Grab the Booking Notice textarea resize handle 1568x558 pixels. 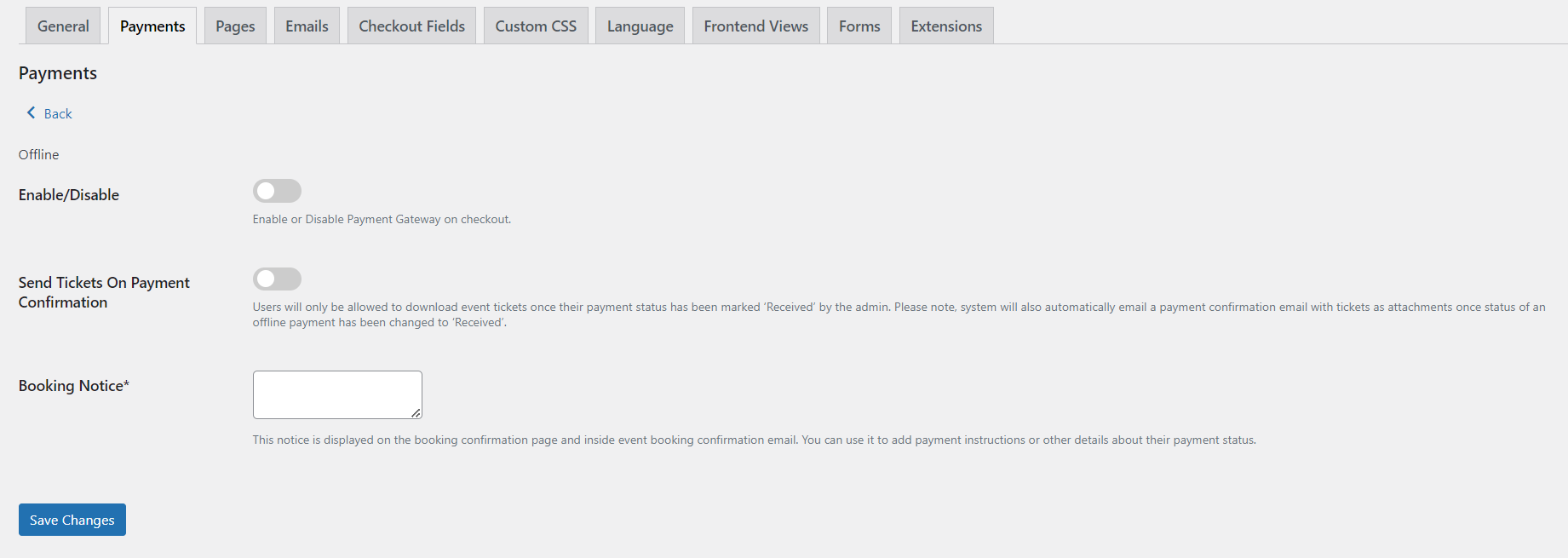point(416,412)
